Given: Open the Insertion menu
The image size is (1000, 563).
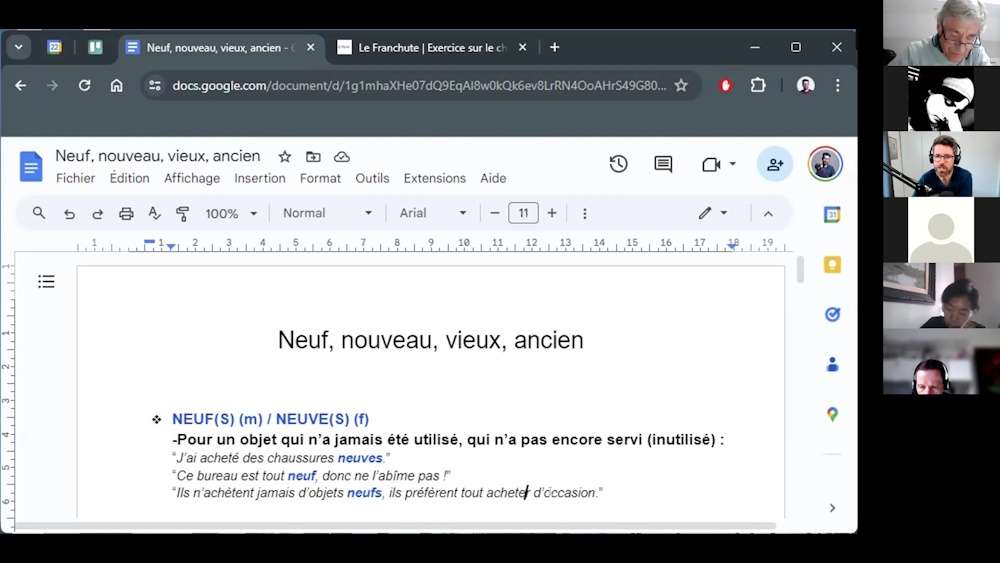Looking at the screenshot, I should point(260,179).
